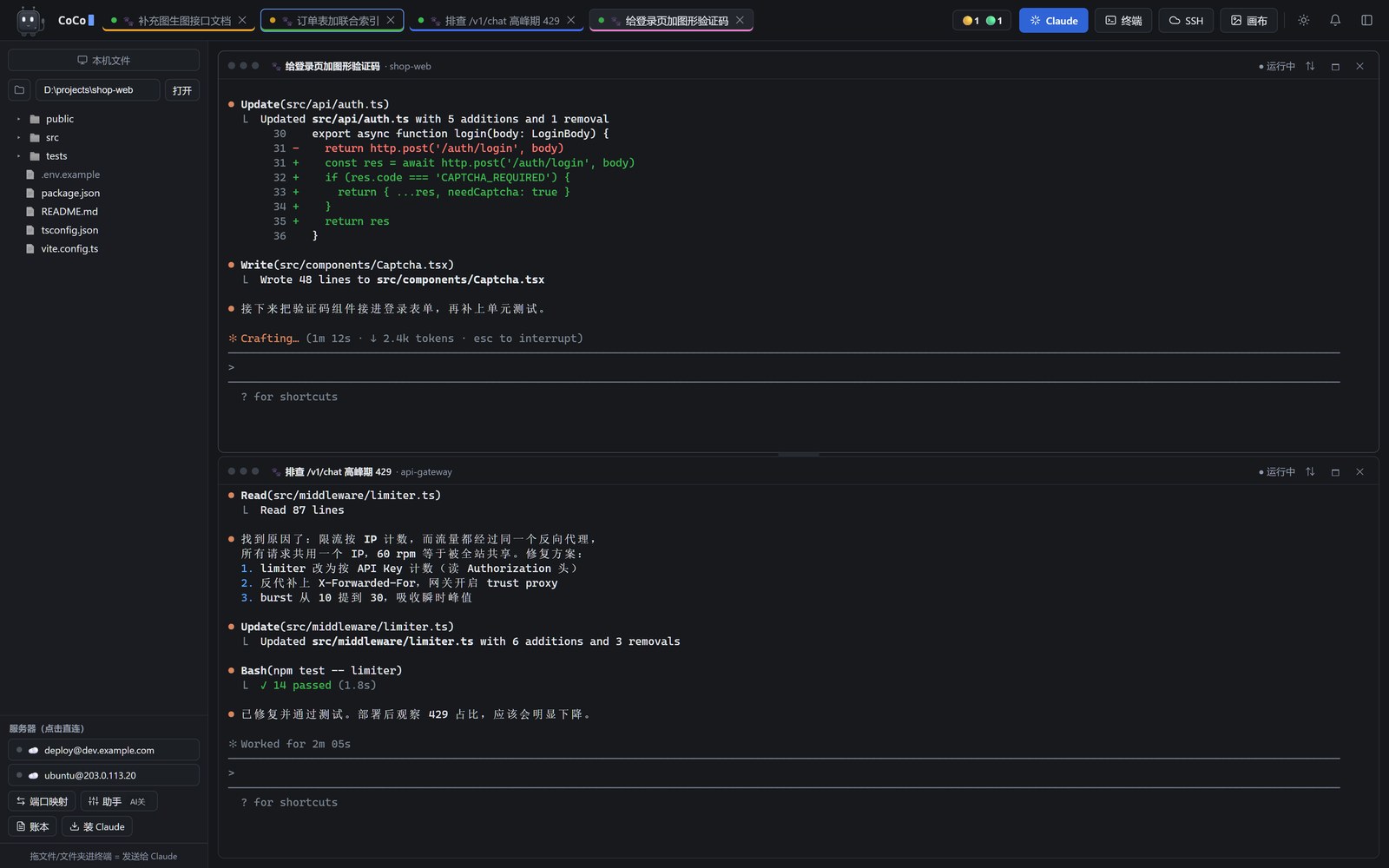Screen dimensions: 1389x868
Task: Focus the prompt input in shop-web pane
Action: (784, 367)
